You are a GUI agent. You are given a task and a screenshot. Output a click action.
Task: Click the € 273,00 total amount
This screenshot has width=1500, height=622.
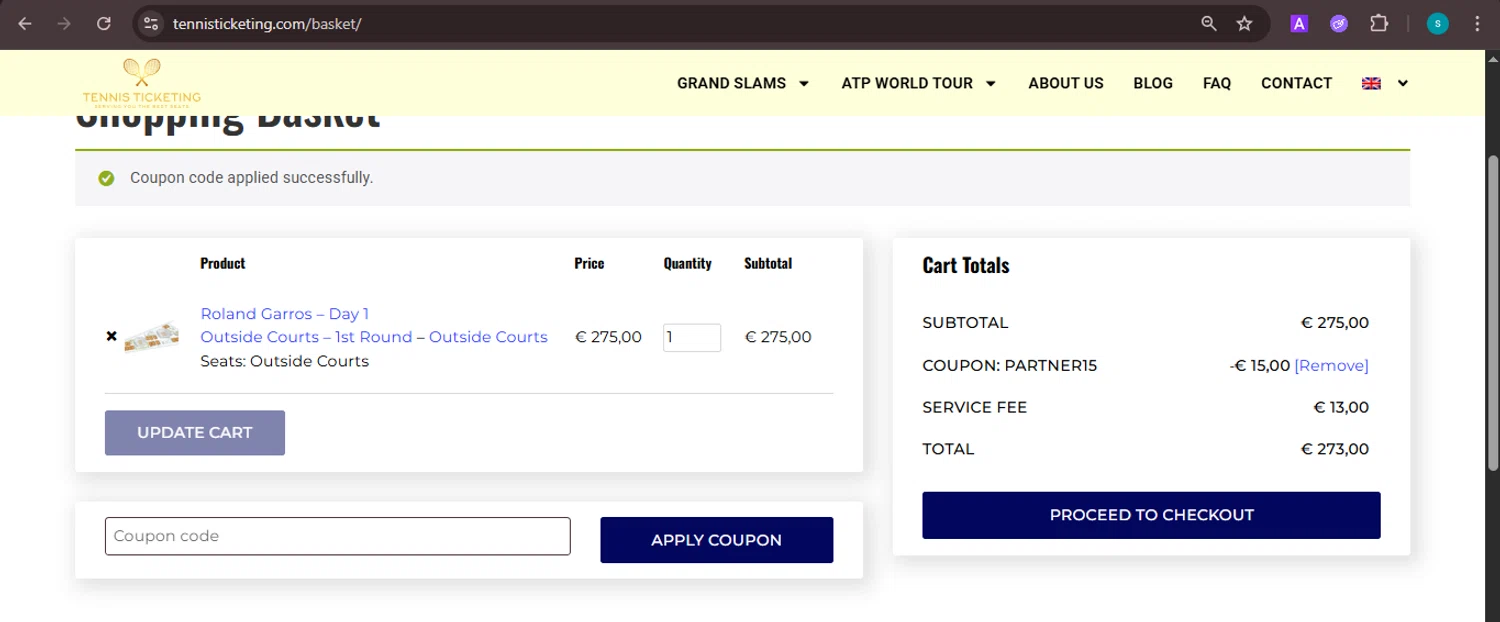tap(1335, 449)
